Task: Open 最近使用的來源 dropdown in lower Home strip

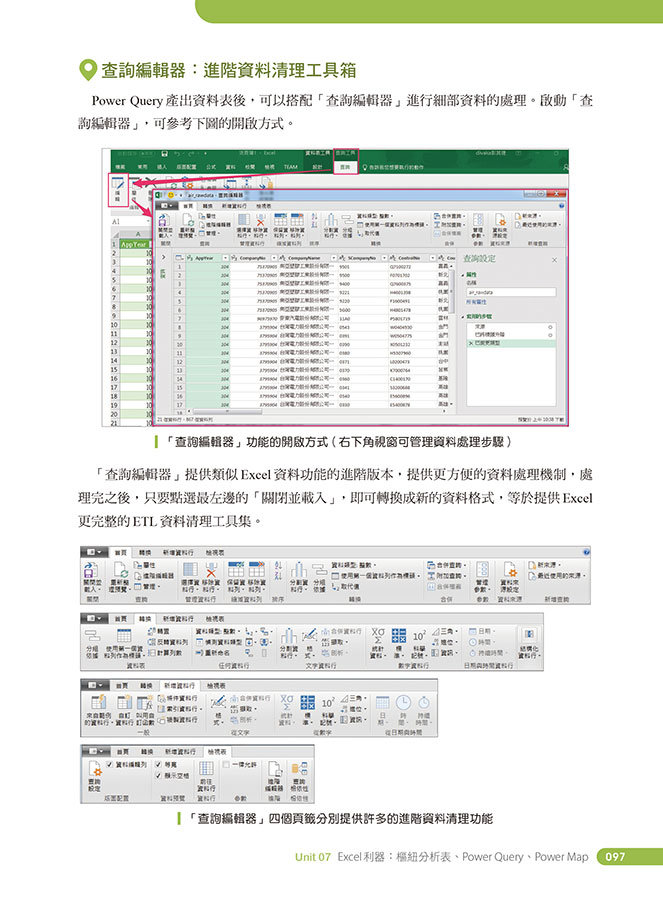Action: point(557,575)
